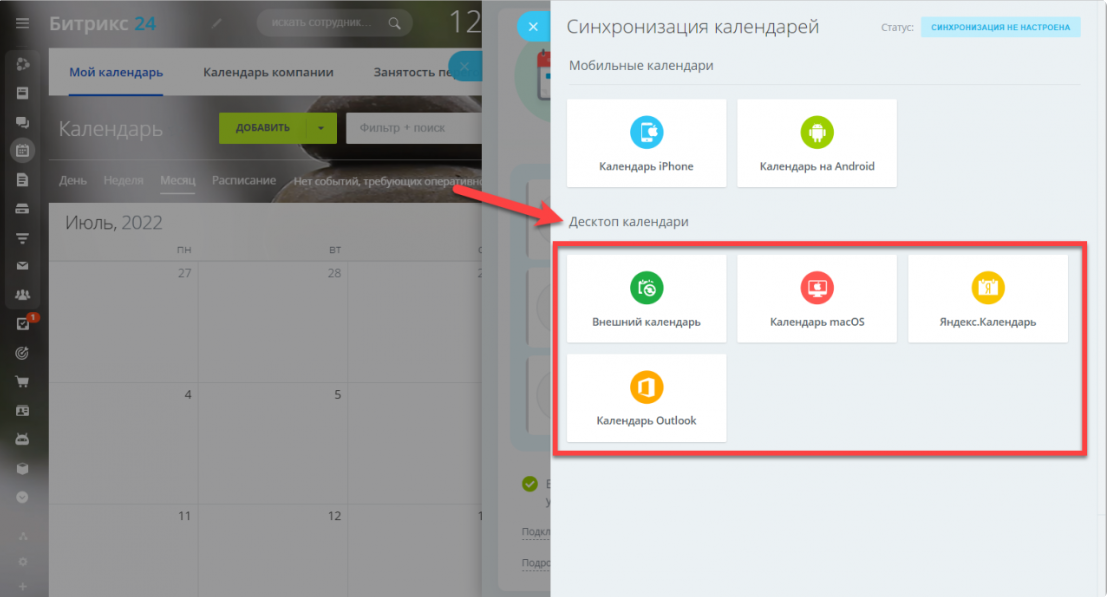Click the СИНХРОНИЗАЦИЯ НЕ НАСТРОЕНА status badge

click(x=1001, y=27)
